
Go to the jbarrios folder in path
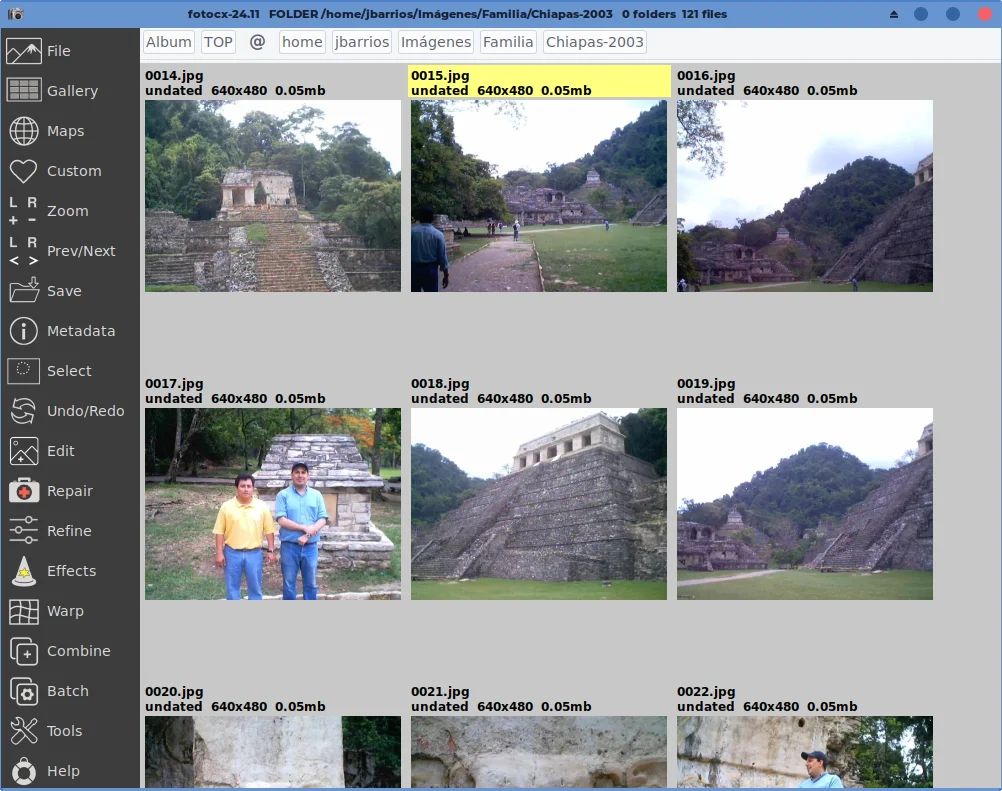(362, 42)
